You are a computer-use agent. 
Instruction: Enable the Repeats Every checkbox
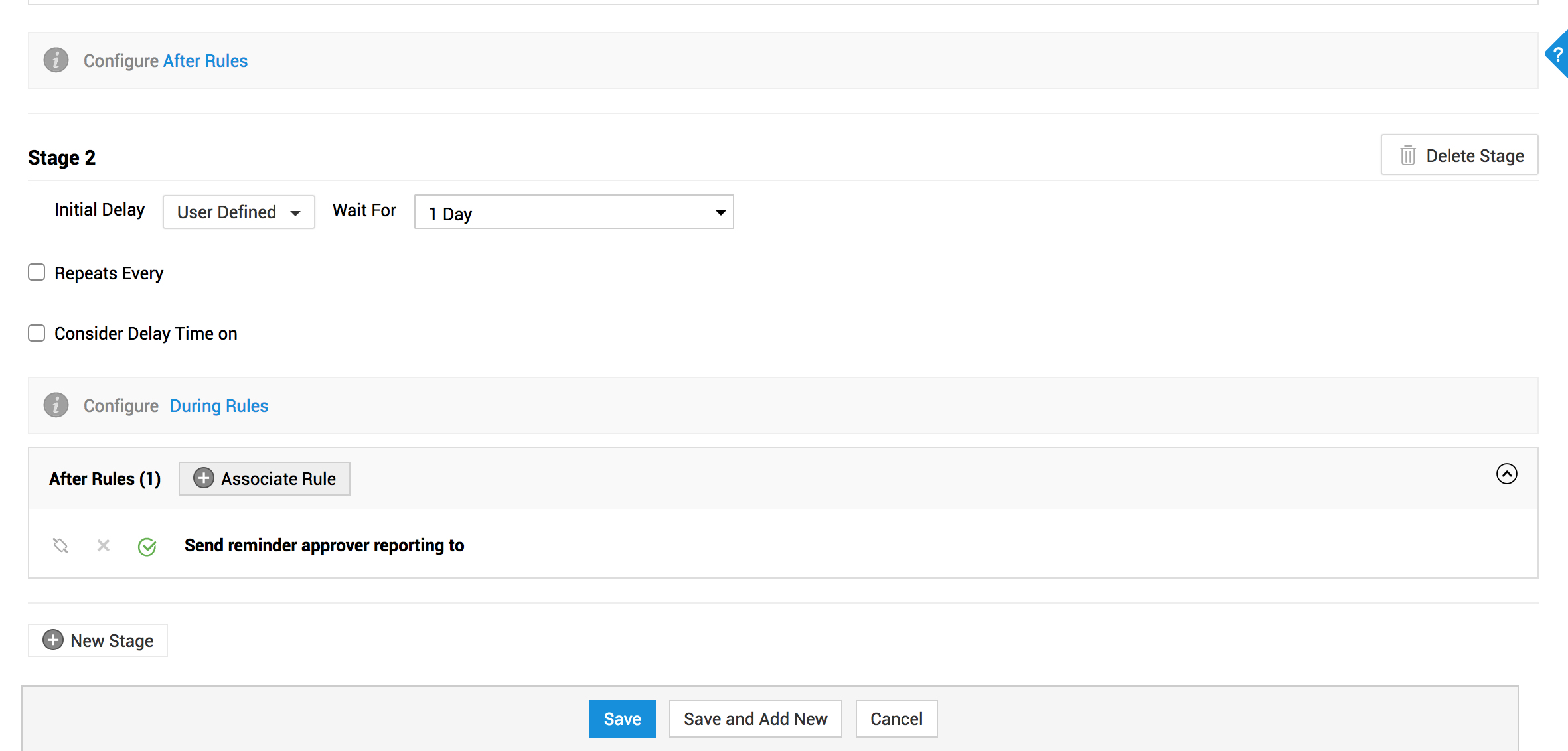pyautogui.click(x=37, y=273)
